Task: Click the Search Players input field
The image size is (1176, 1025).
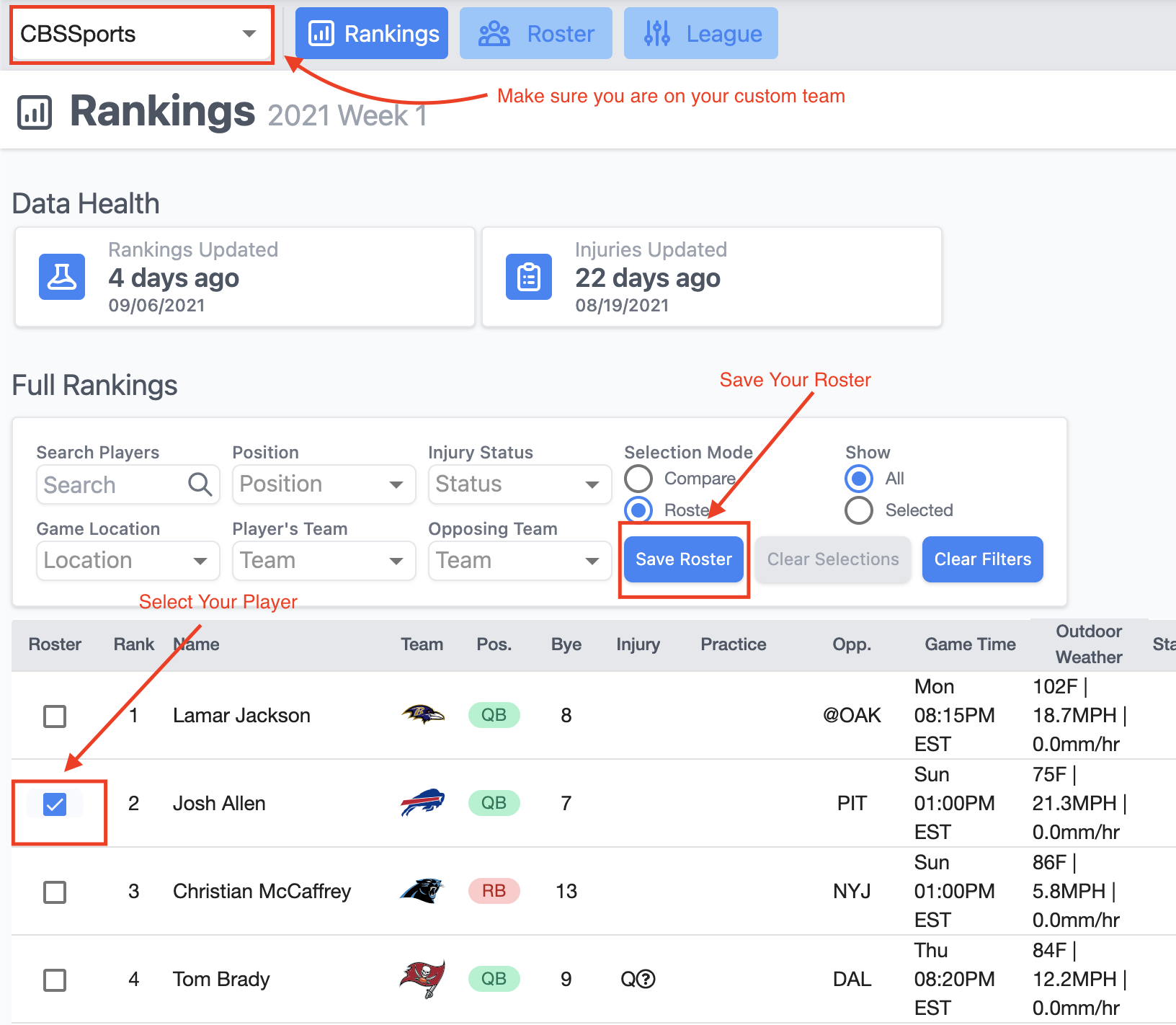Action: [128, 484]
